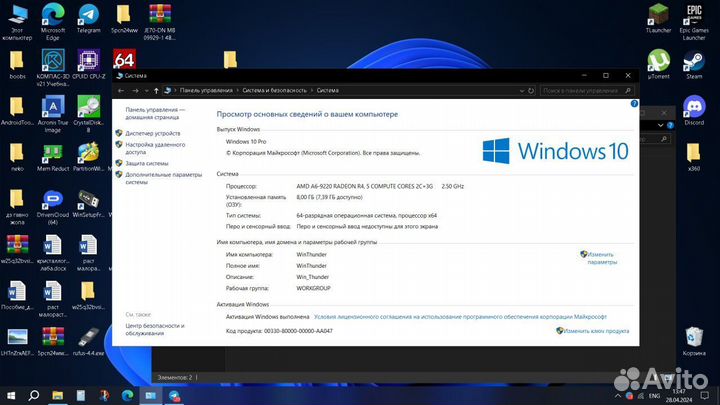Image resolution: width=720 pixels, height=405 pixels.
Task: Select processor name AMD A6-9220 text
Action: 365,186
